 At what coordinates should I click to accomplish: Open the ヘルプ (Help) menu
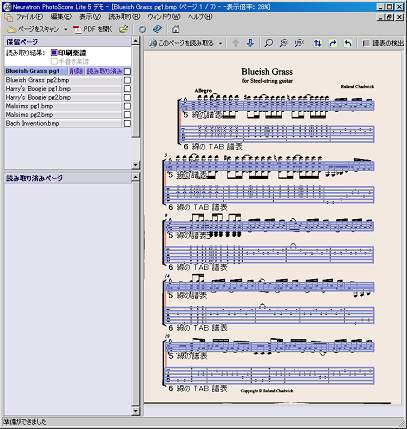(x=199, y=17)
